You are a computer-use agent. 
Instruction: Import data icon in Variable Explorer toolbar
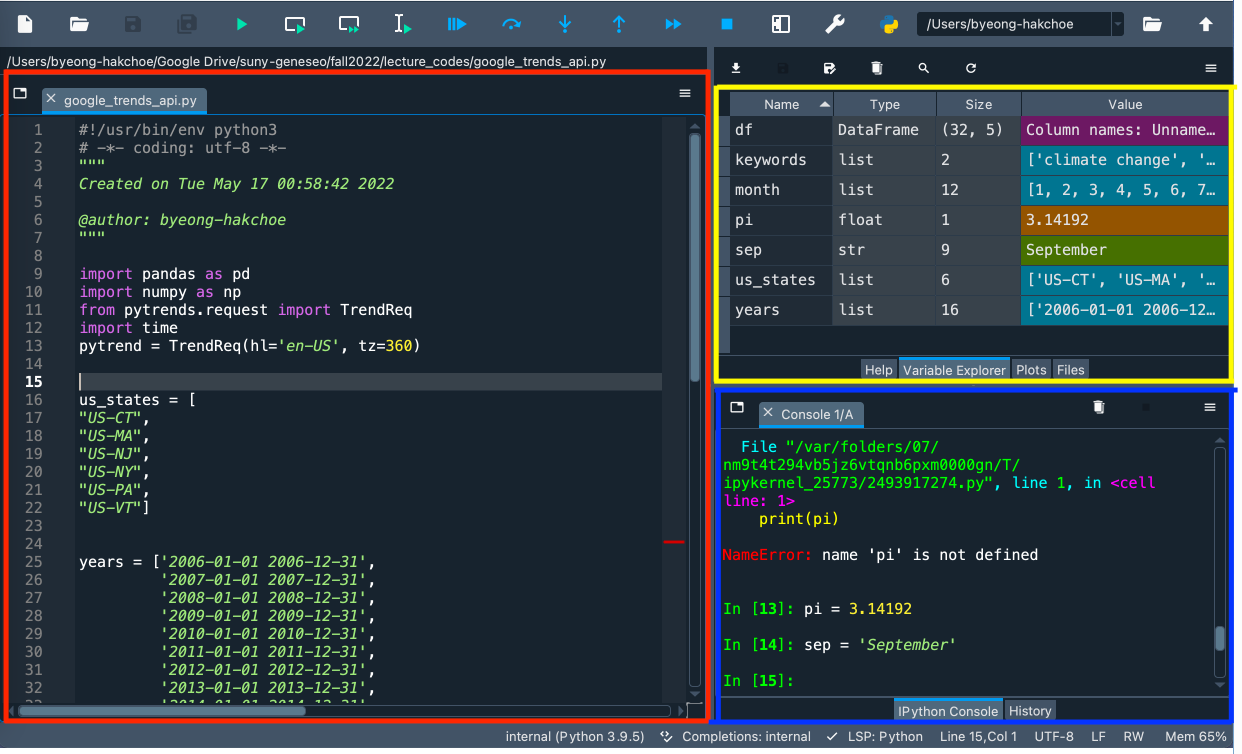point(736,68)
